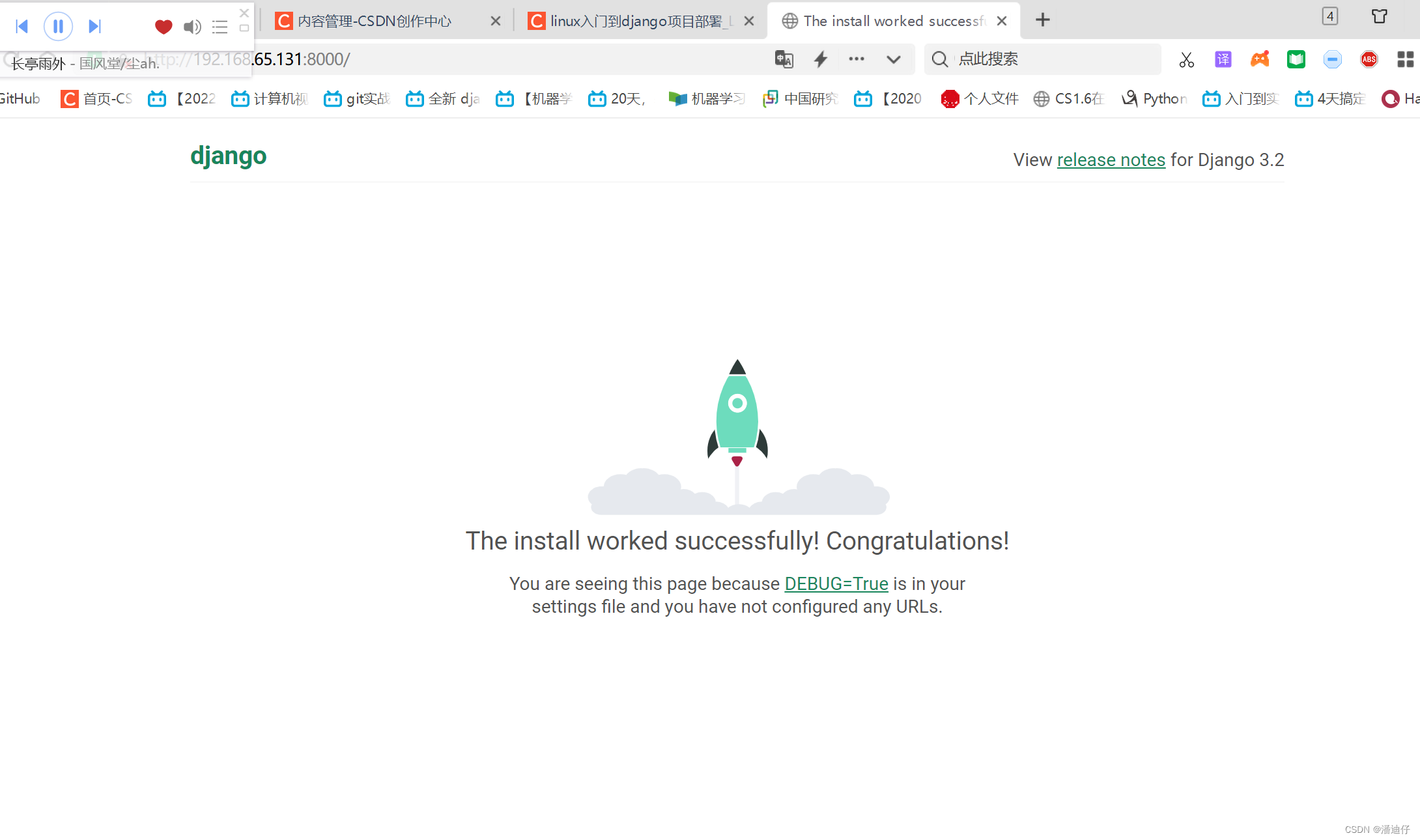Follow the DEBUG=True link
Viewport: 1420px width, 840px height.
click(836, 583)
